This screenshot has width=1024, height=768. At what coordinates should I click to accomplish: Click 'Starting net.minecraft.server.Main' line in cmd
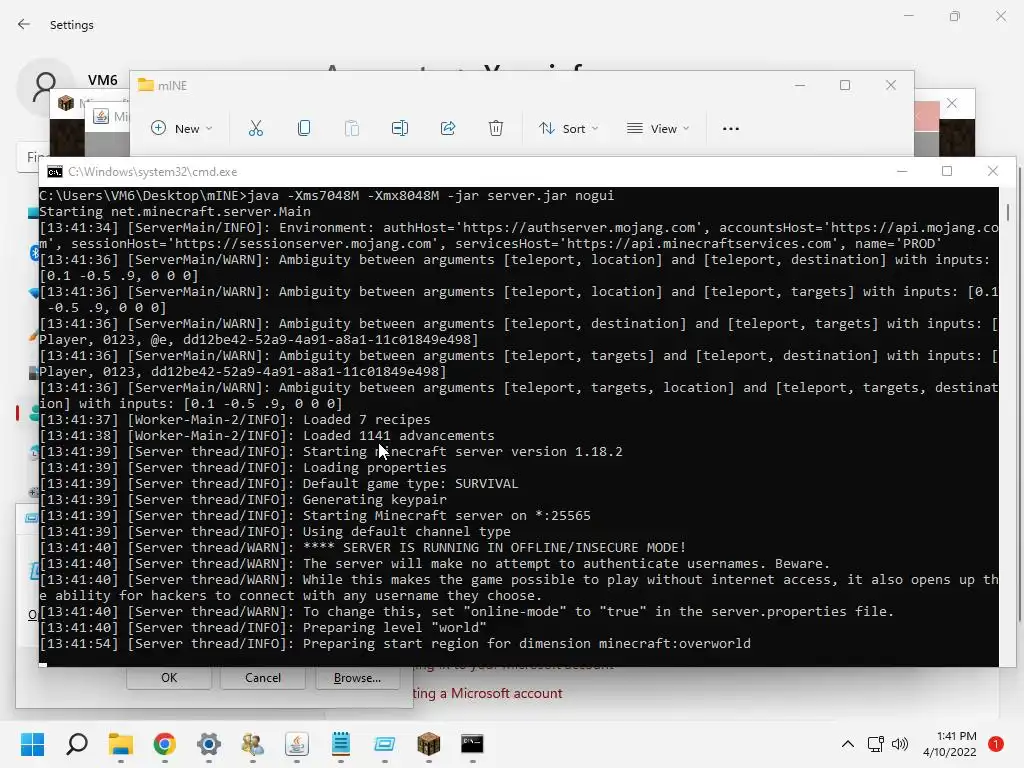point(175,212)
